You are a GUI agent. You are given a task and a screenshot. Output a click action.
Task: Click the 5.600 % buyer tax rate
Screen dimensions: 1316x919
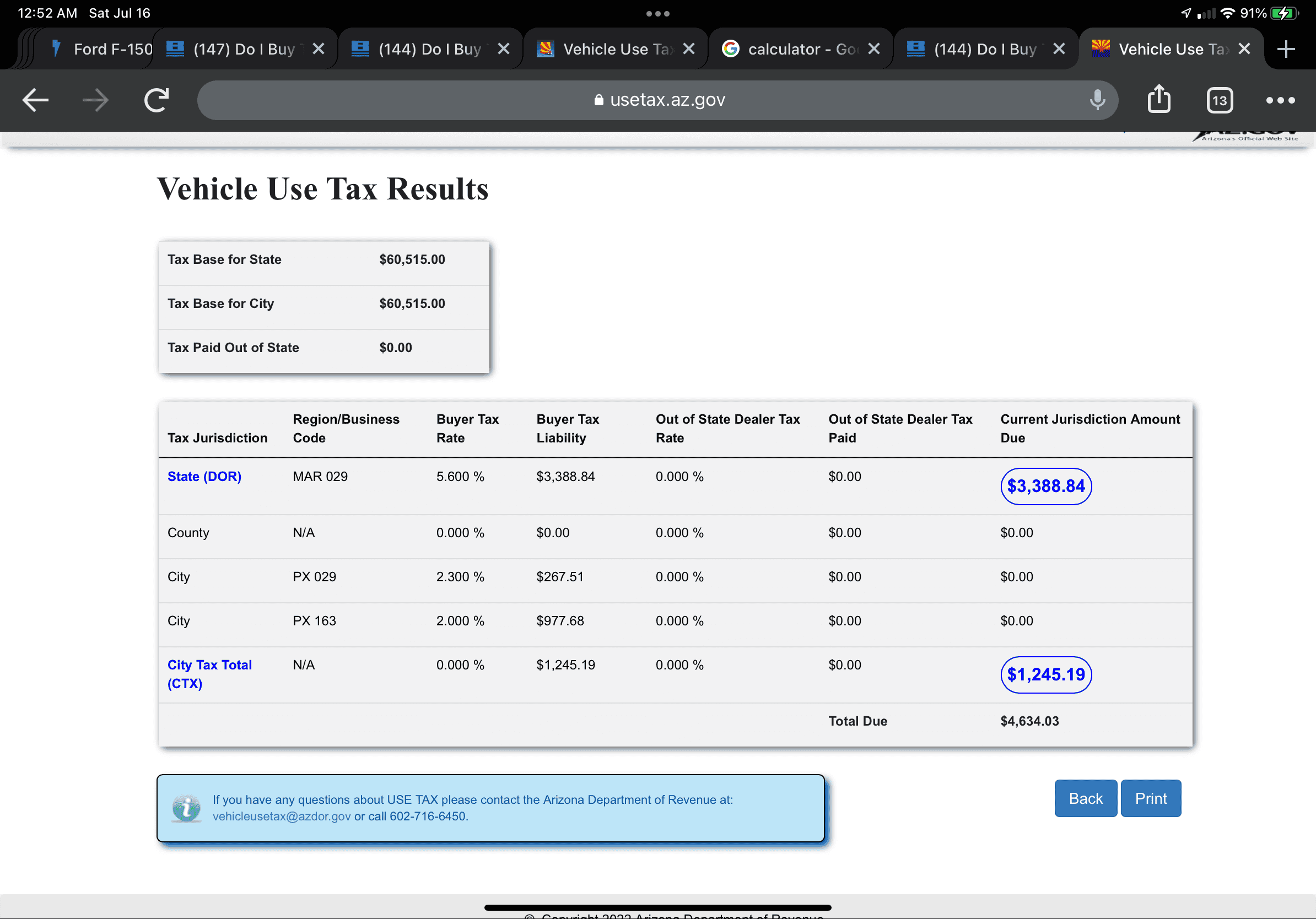pyautogui.click(x=460, y=477)
